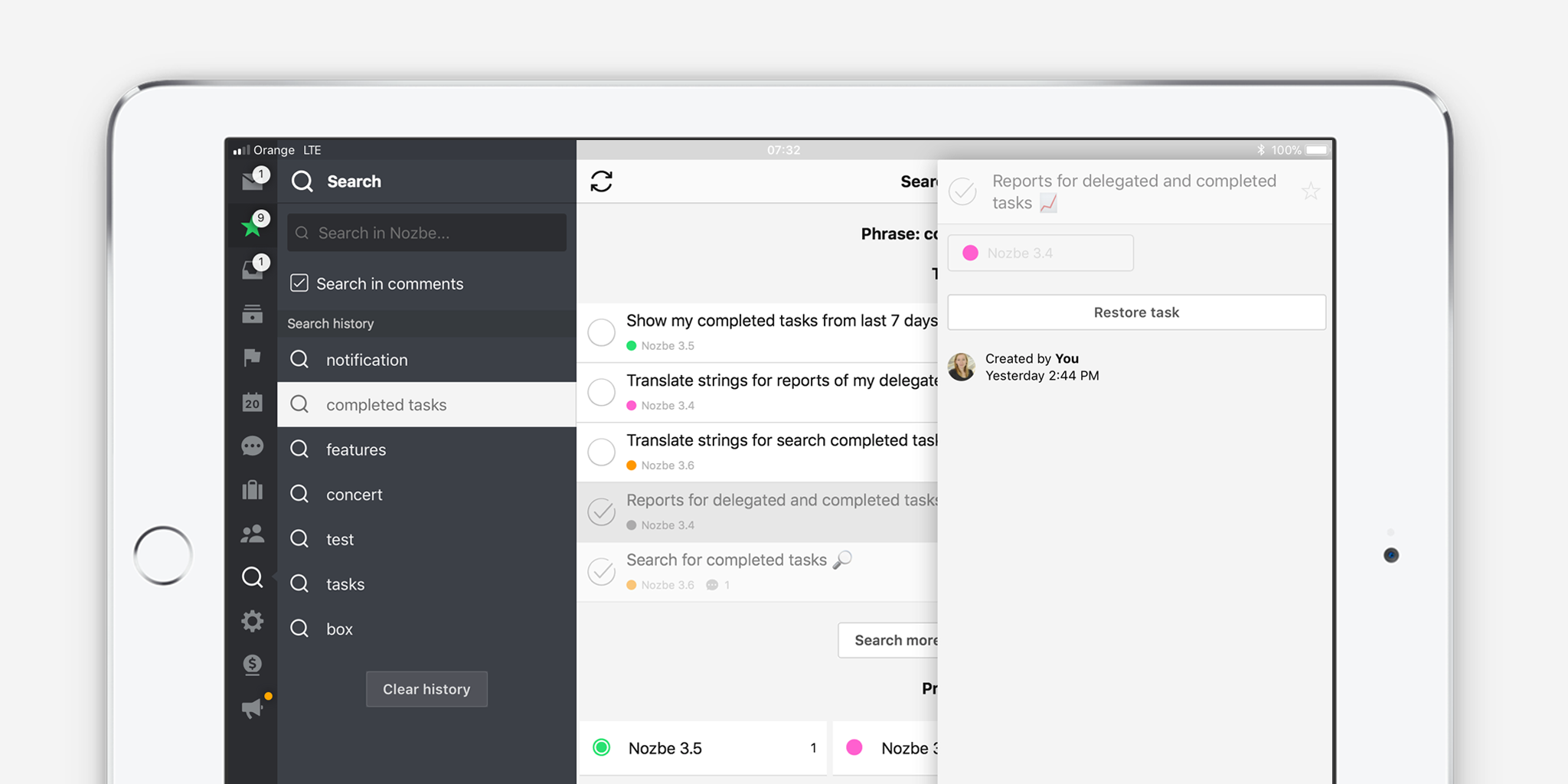The image size is (1568, 784).
Task: Open the Inbox icon in sidebar
Action: tap(253, 181)
